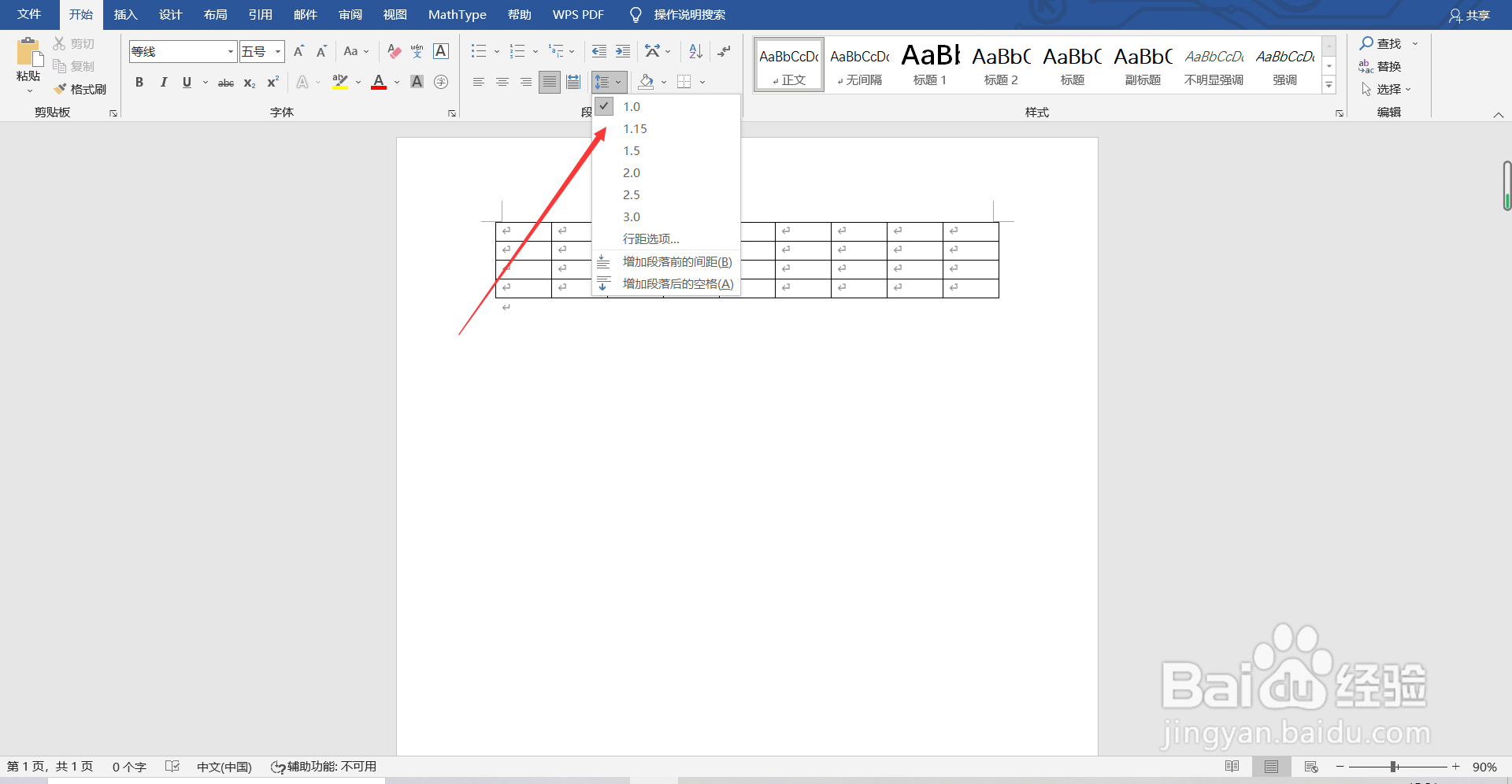Click the Share button
The width and height of the screenshot is (1512, 784).
pyautogui.click(x=1469, y=15)
